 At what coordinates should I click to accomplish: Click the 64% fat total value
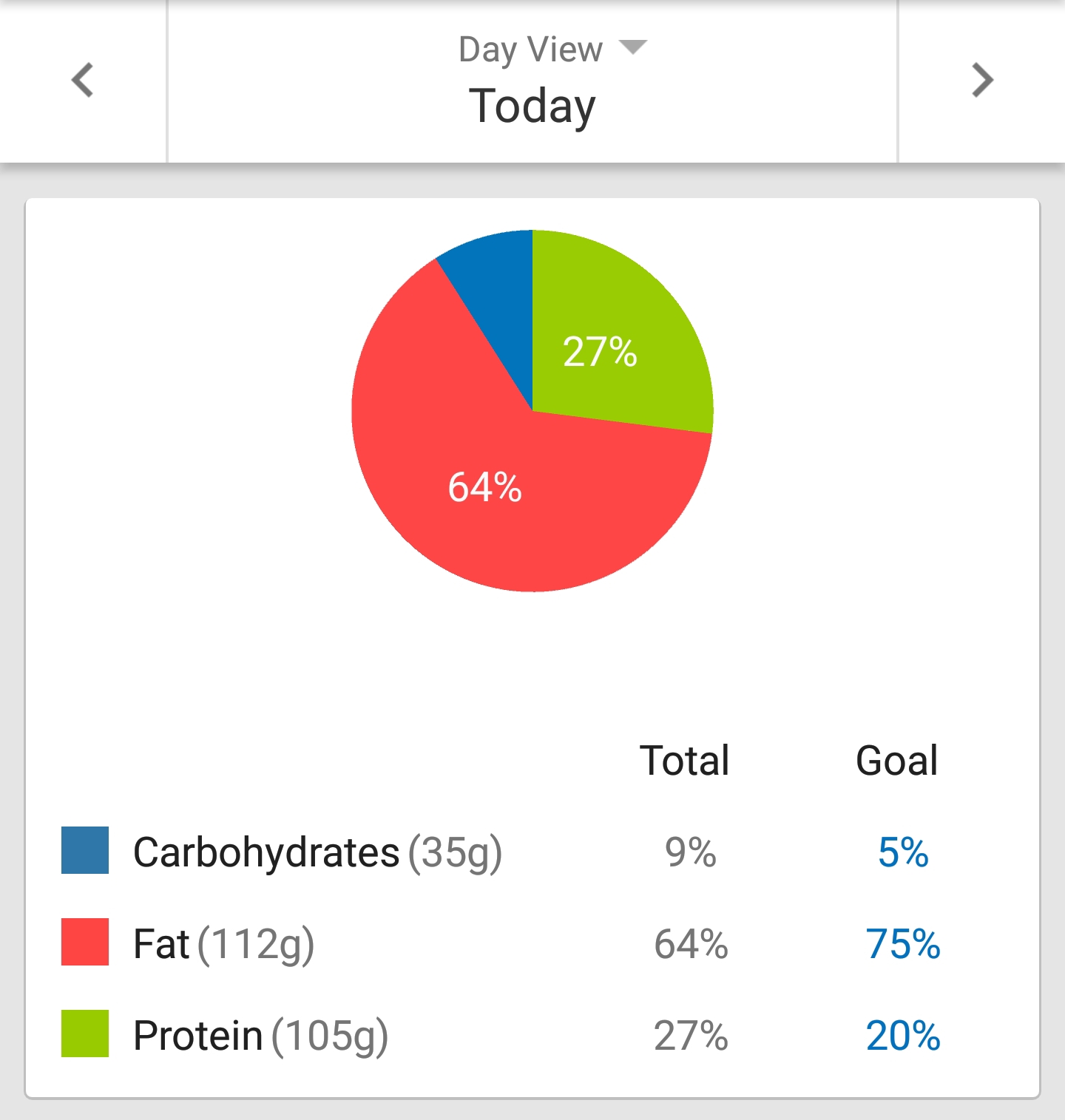click(x=691, y=944)
